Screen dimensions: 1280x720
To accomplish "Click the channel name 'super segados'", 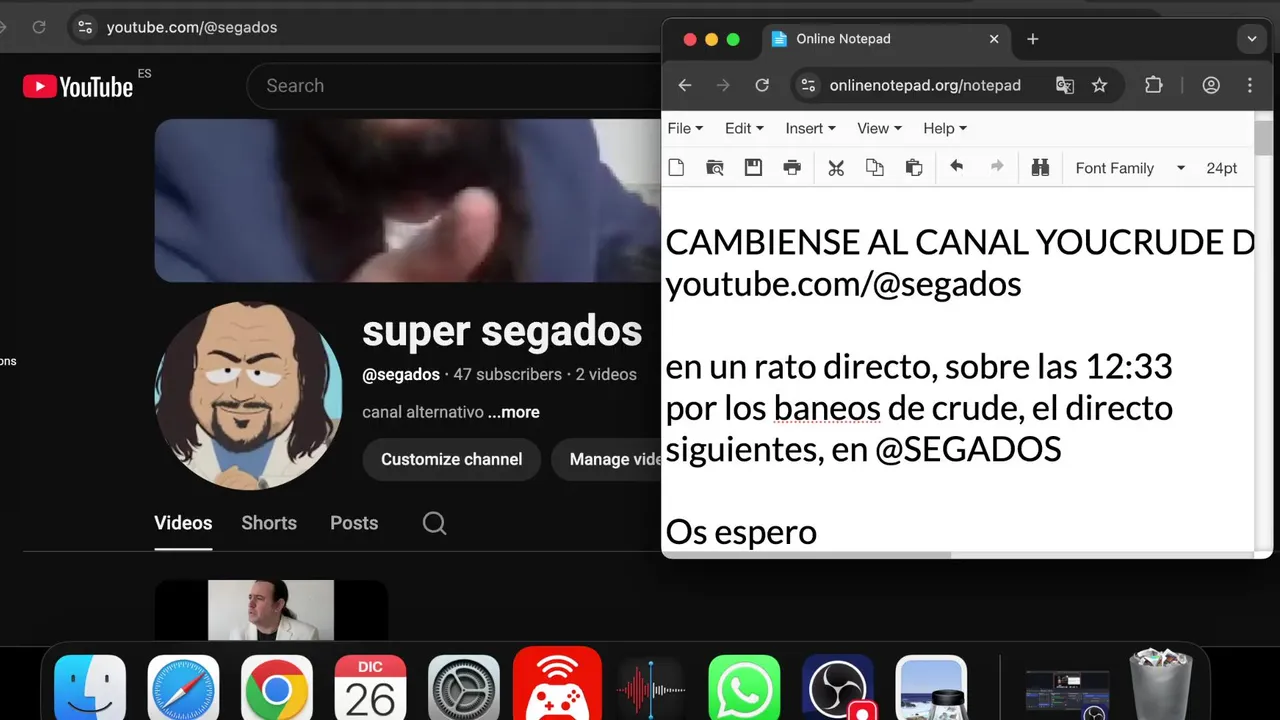I will 502,330.
